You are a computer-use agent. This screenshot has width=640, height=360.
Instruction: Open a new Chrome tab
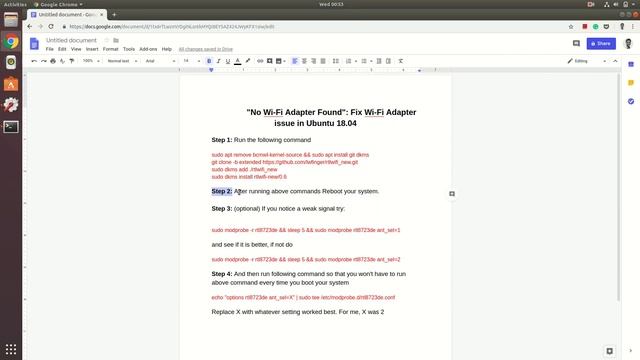coord(114,15)
